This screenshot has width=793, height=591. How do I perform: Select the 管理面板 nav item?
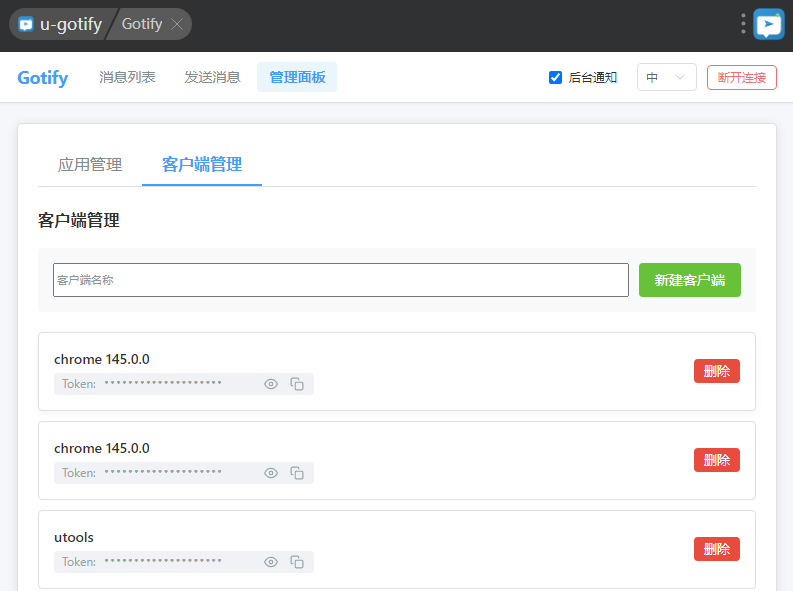pyautogui.click(x=297, y=77)
